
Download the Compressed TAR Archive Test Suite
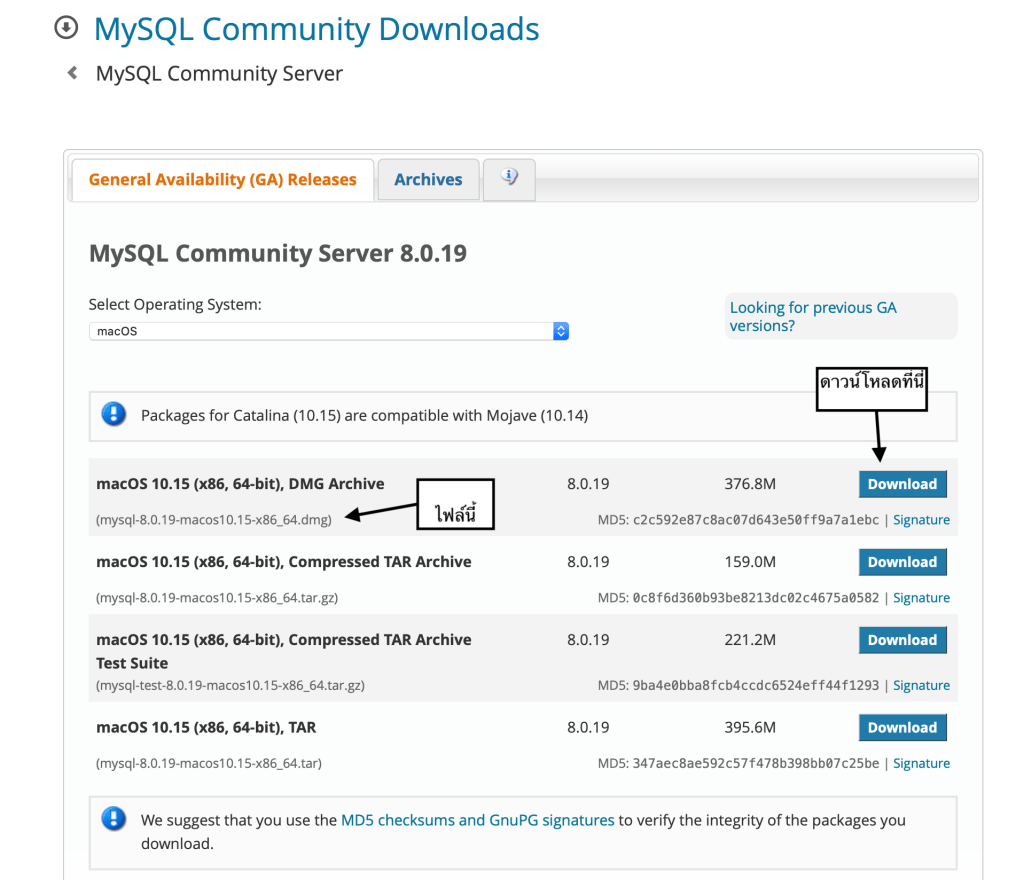coord(902,640)
